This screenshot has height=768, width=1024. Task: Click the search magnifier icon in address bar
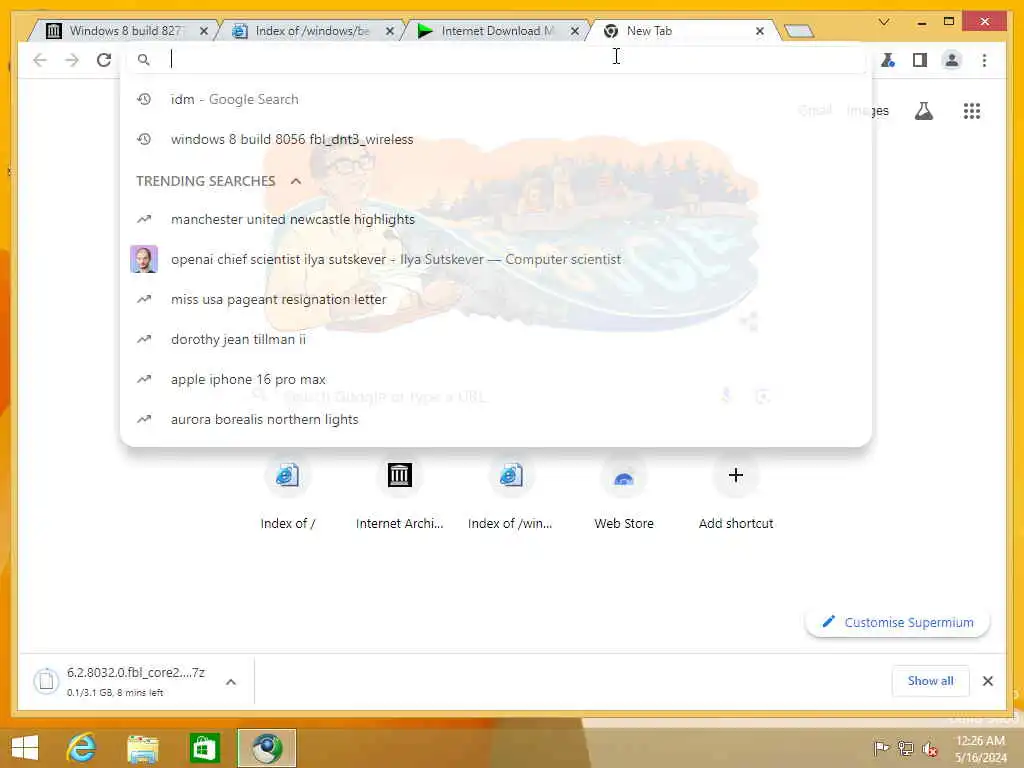coord(143,60)
